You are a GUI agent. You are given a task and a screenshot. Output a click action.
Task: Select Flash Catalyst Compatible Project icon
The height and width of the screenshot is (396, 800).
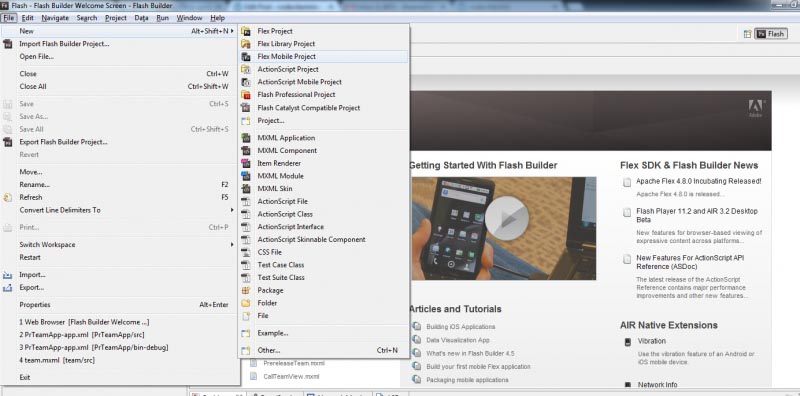click(246, 108)
